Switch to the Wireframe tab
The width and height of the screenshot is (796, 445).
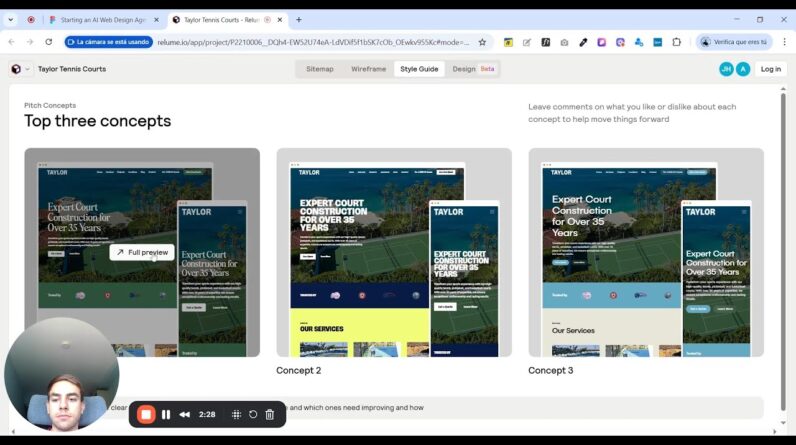point(368,69)
